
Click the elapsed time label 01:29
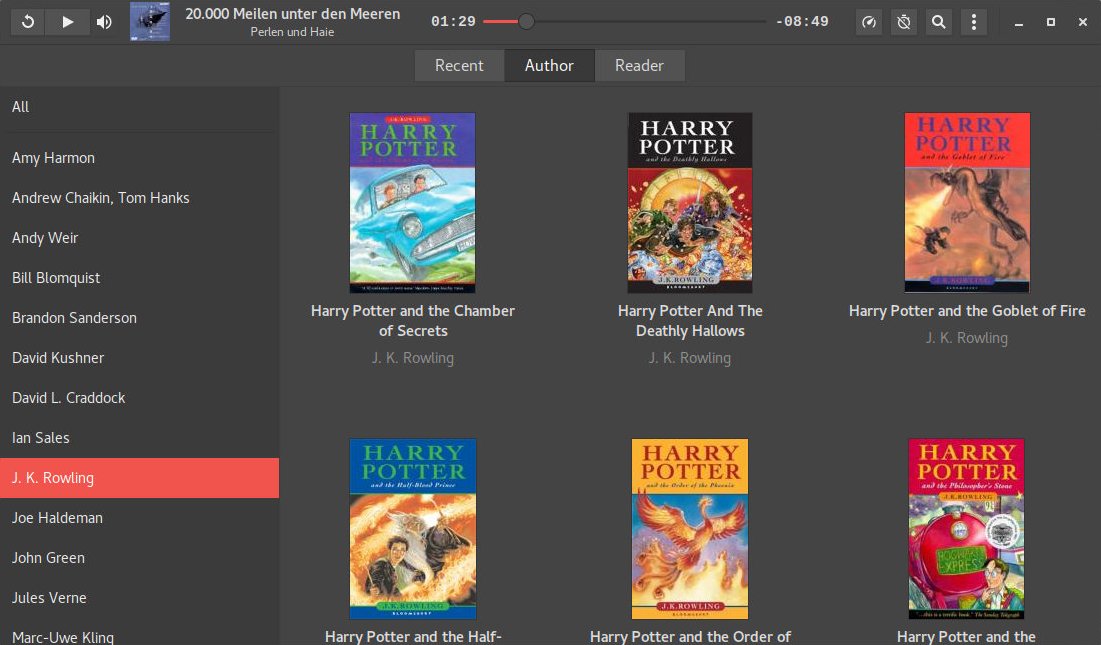coord(454,22)
